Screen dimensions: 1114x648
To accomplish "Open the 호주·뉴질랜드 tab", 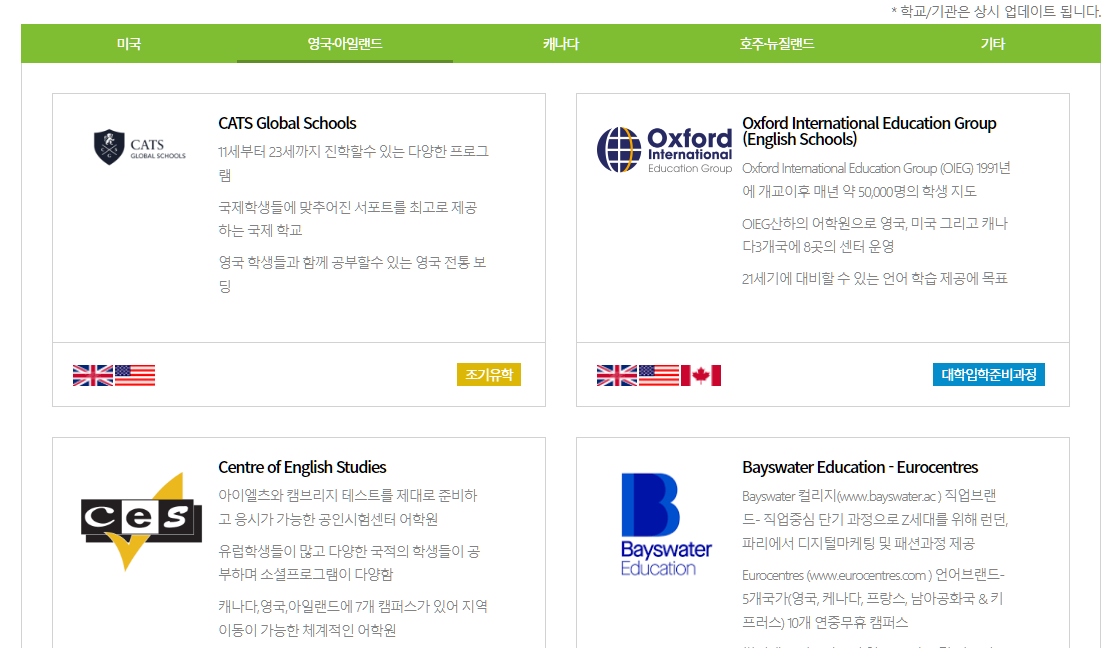I will click(777, 44).
